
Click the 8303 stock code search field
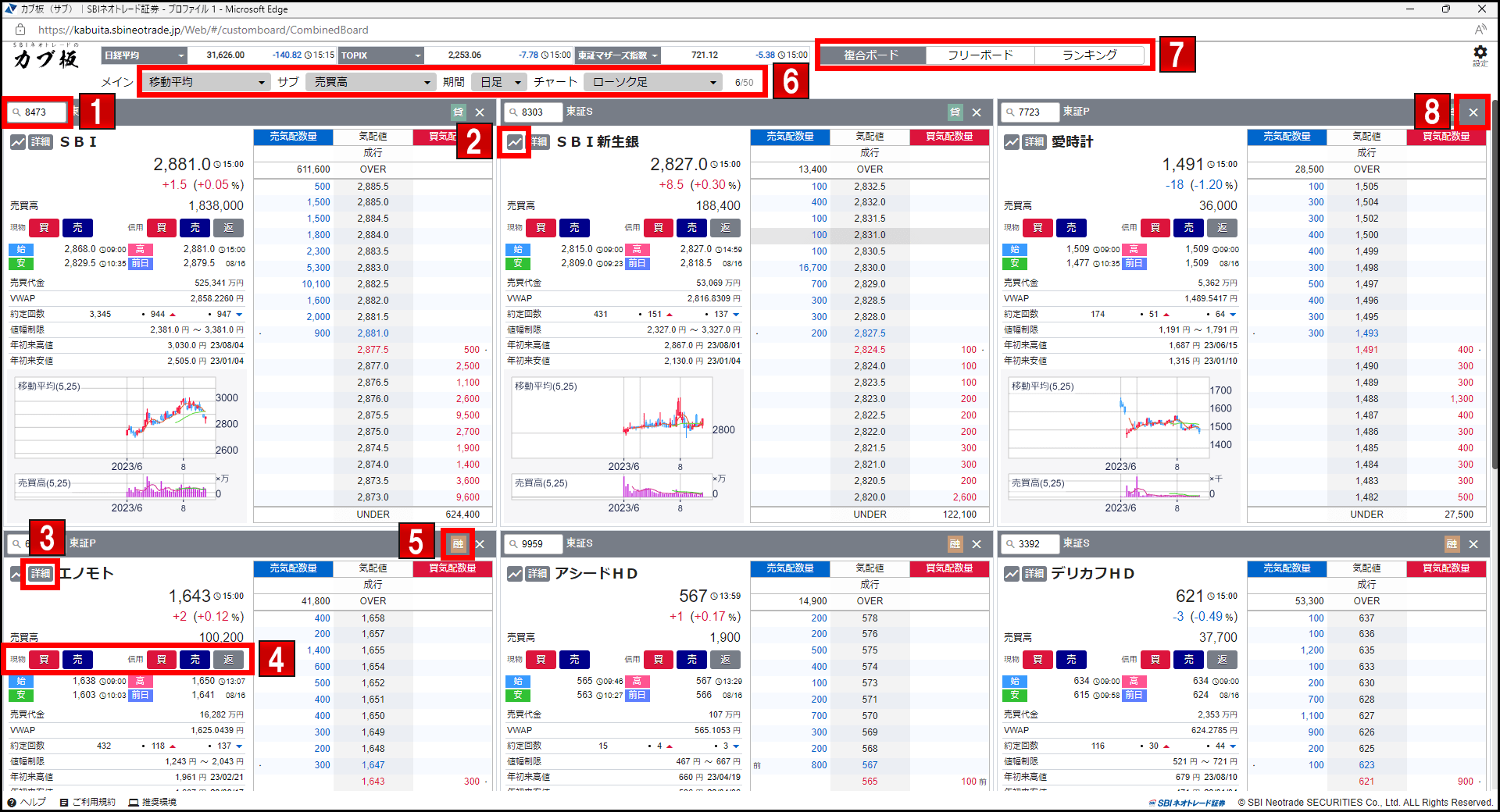pyautogui.click(x=534, y=112)
